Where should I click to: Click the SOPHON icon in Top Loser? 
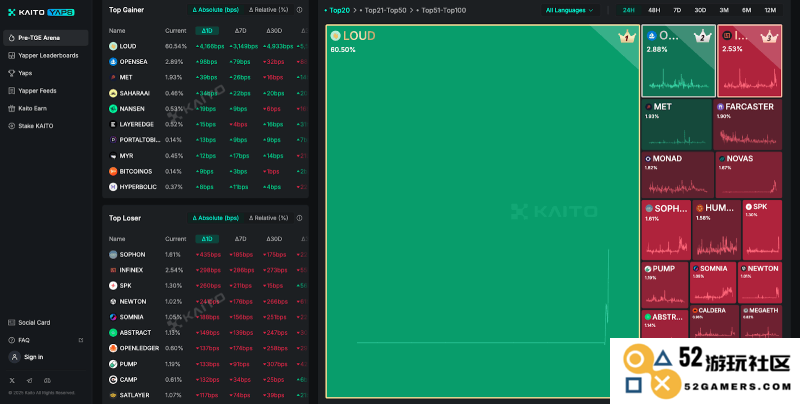[x=113, y=255]
